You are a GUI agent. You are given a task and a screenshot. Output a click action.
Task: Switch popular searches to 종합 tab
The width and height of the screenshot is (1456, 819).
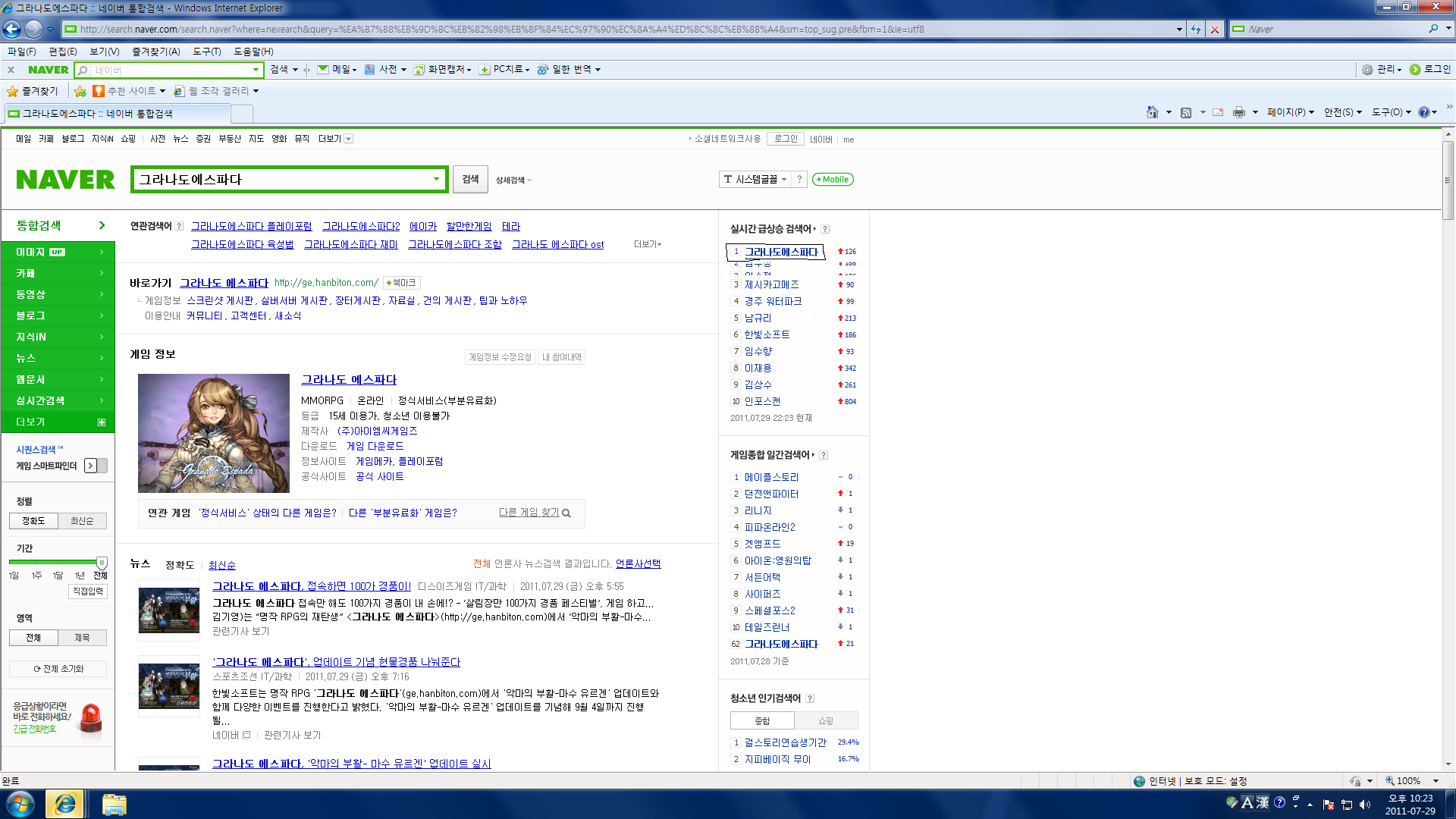762,720
